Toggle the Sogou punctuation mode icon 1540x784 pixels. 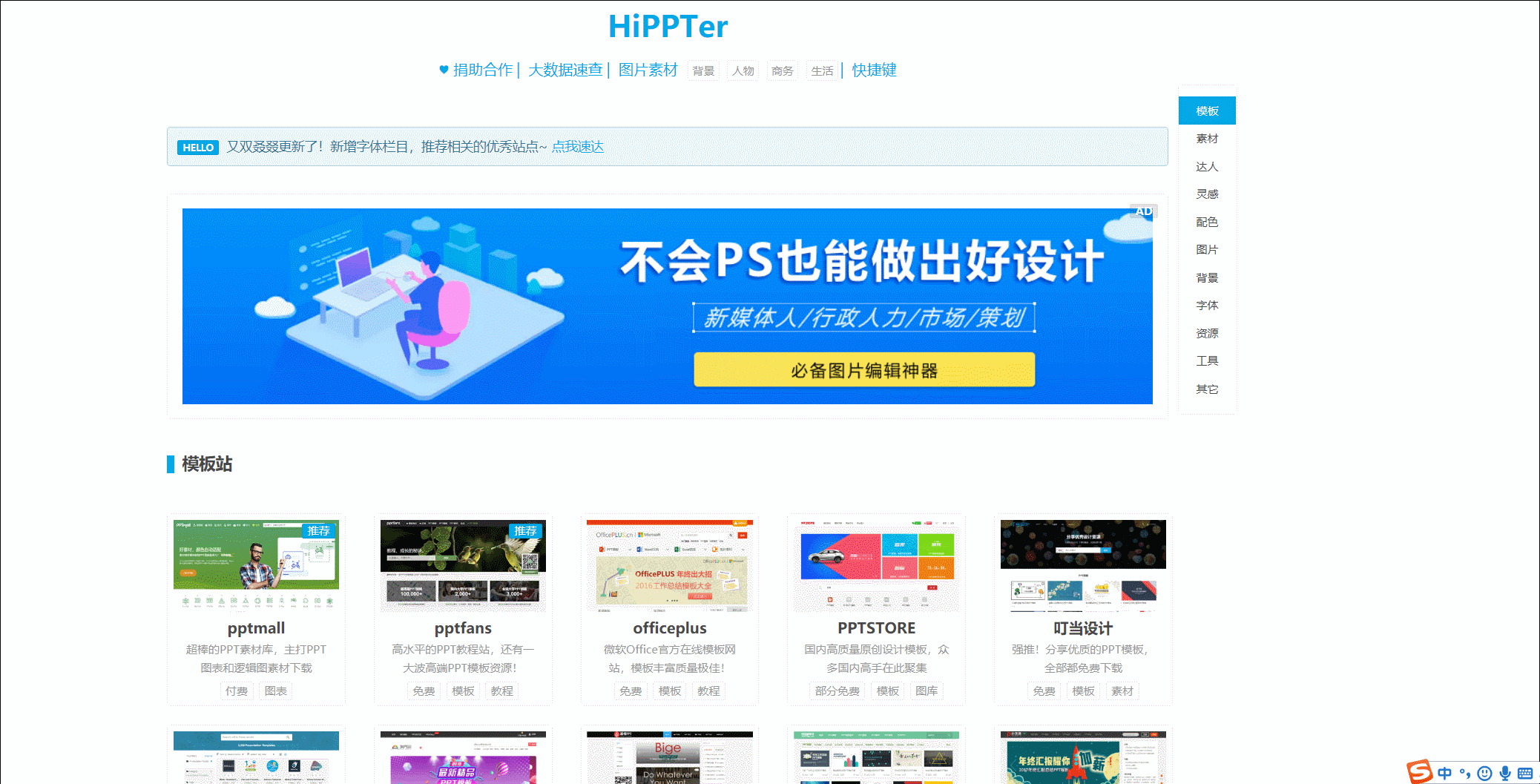click(x=1464, y=774)
